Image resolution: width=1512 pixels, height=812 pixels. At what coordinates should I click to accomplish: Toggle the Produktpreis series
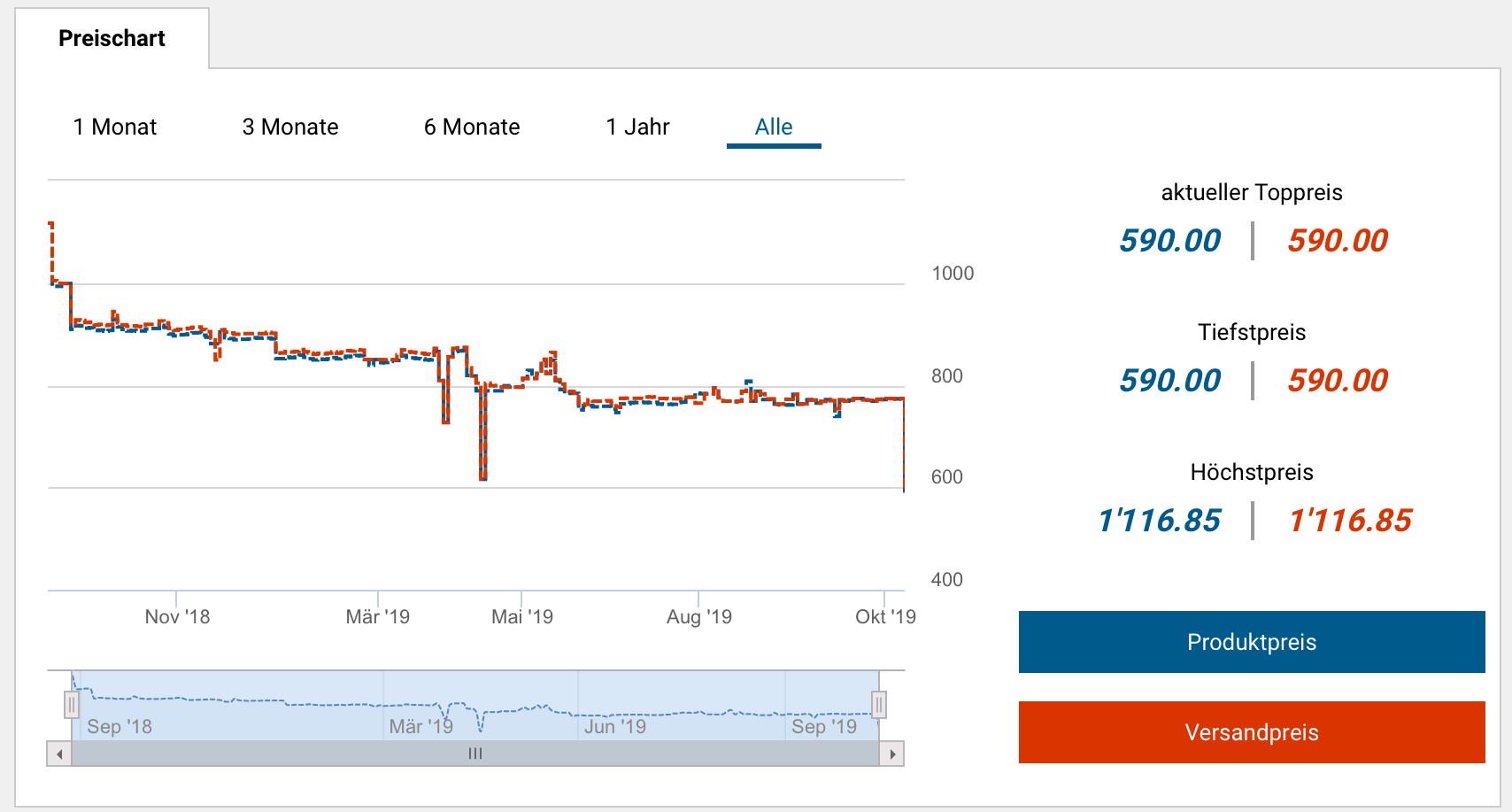click(1251, 642)
